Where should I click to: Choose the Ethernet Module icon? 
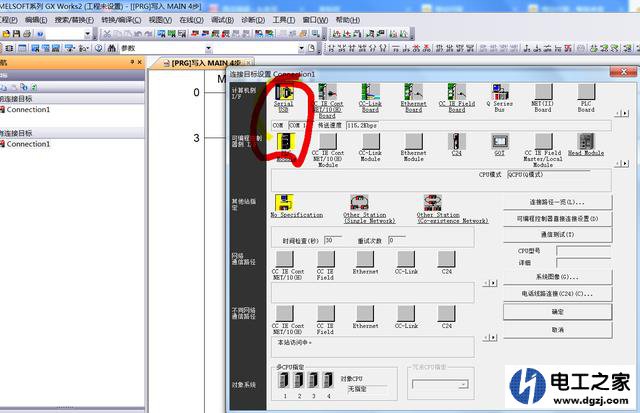point(414,141)
